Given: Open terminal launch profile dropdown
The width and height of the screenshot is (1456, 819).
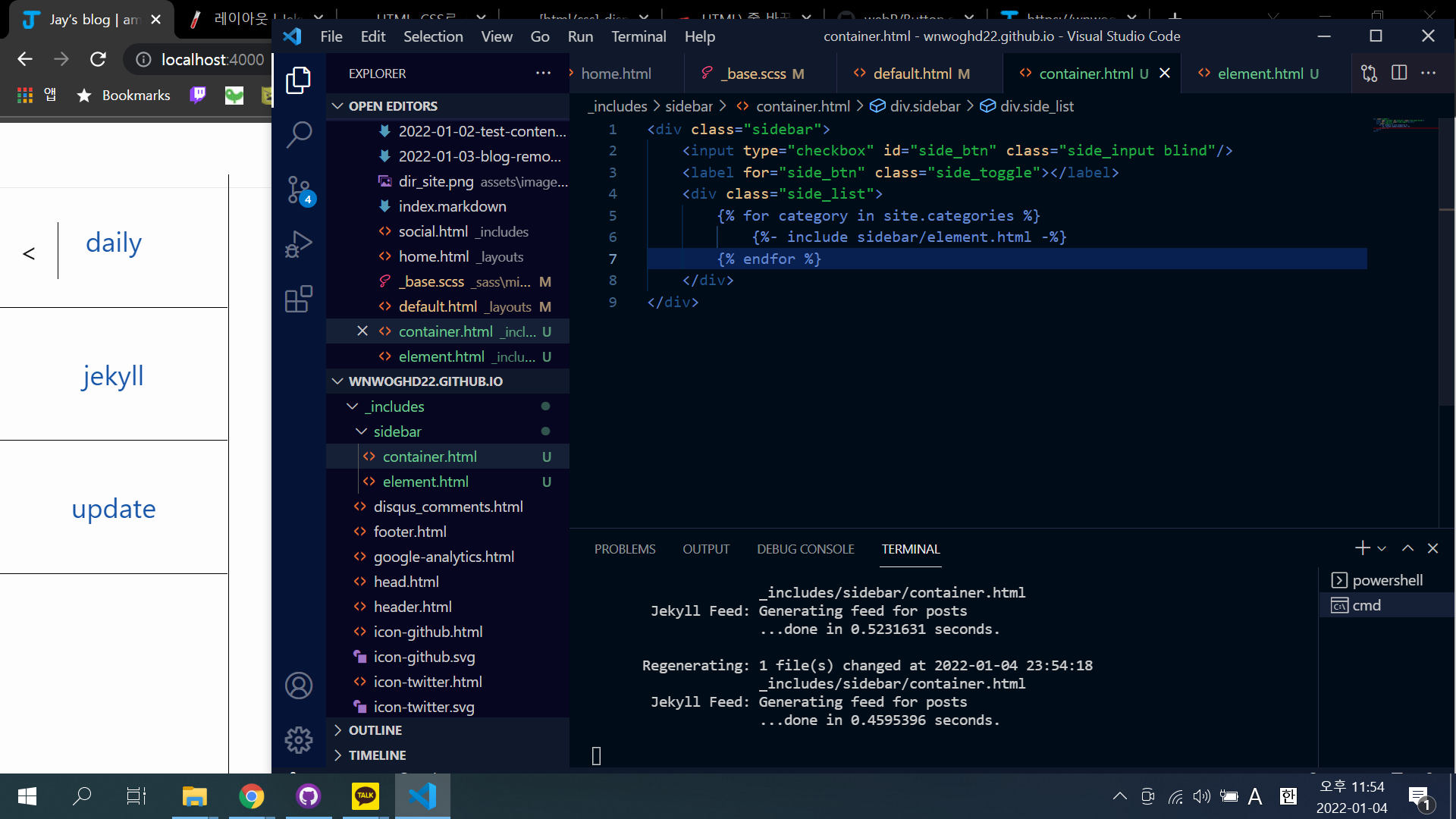Looking at the screenshot, I should click(x=1382, y=548).
